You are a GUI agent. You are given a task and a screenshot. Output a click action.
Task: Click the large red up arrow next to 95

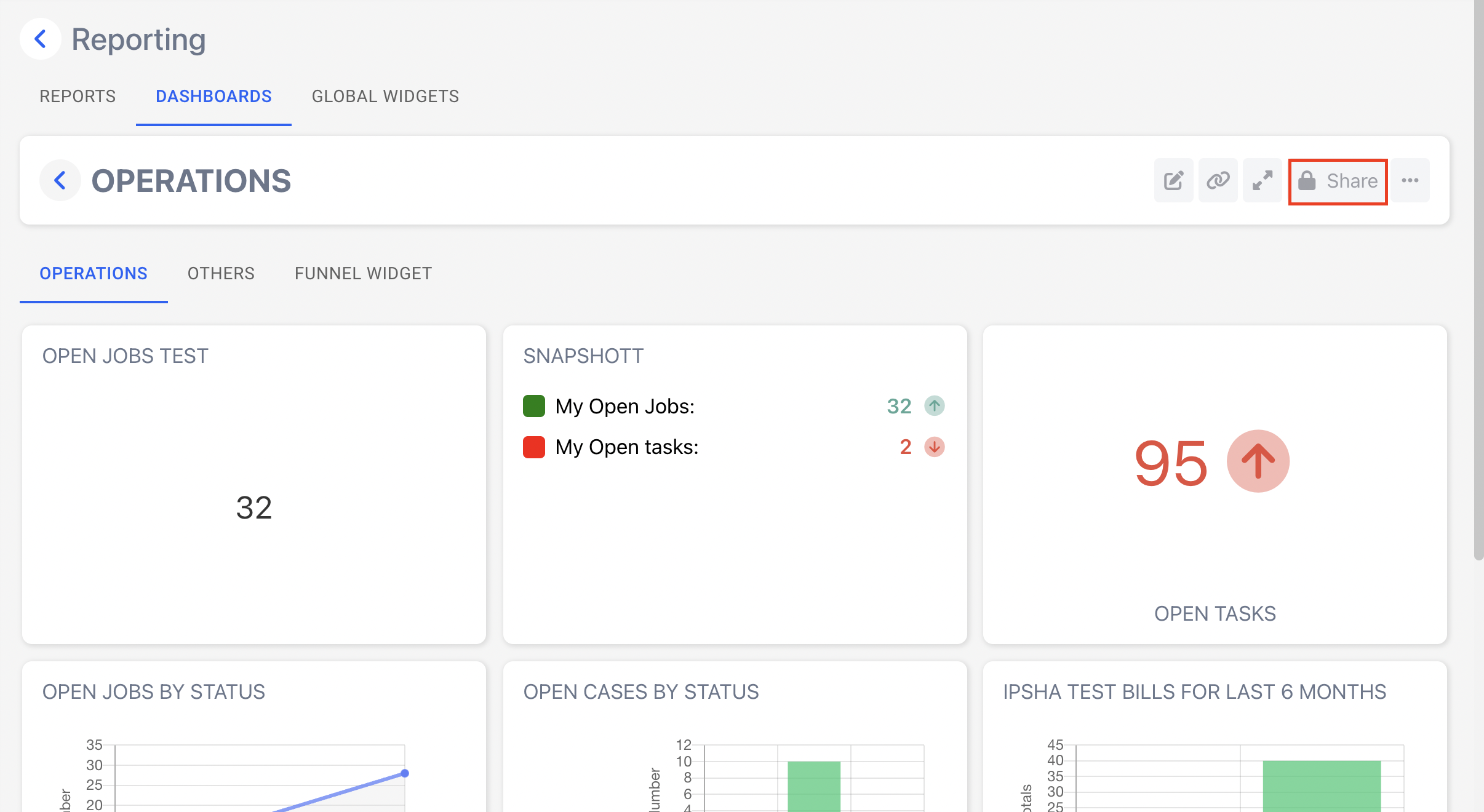point(1258,461)
